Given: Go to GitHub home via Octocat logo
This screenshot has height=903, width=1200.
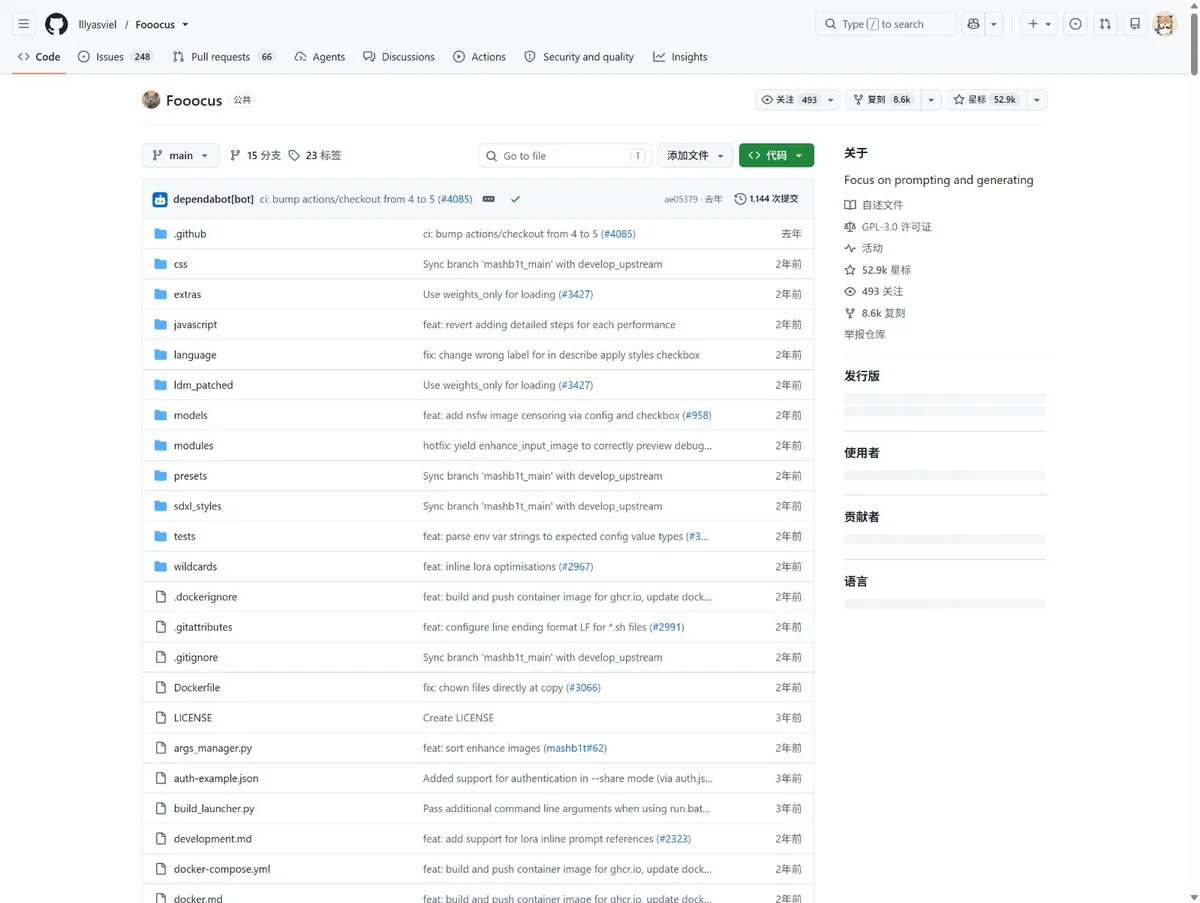Looking at the screenshot, I should [56, 24].
